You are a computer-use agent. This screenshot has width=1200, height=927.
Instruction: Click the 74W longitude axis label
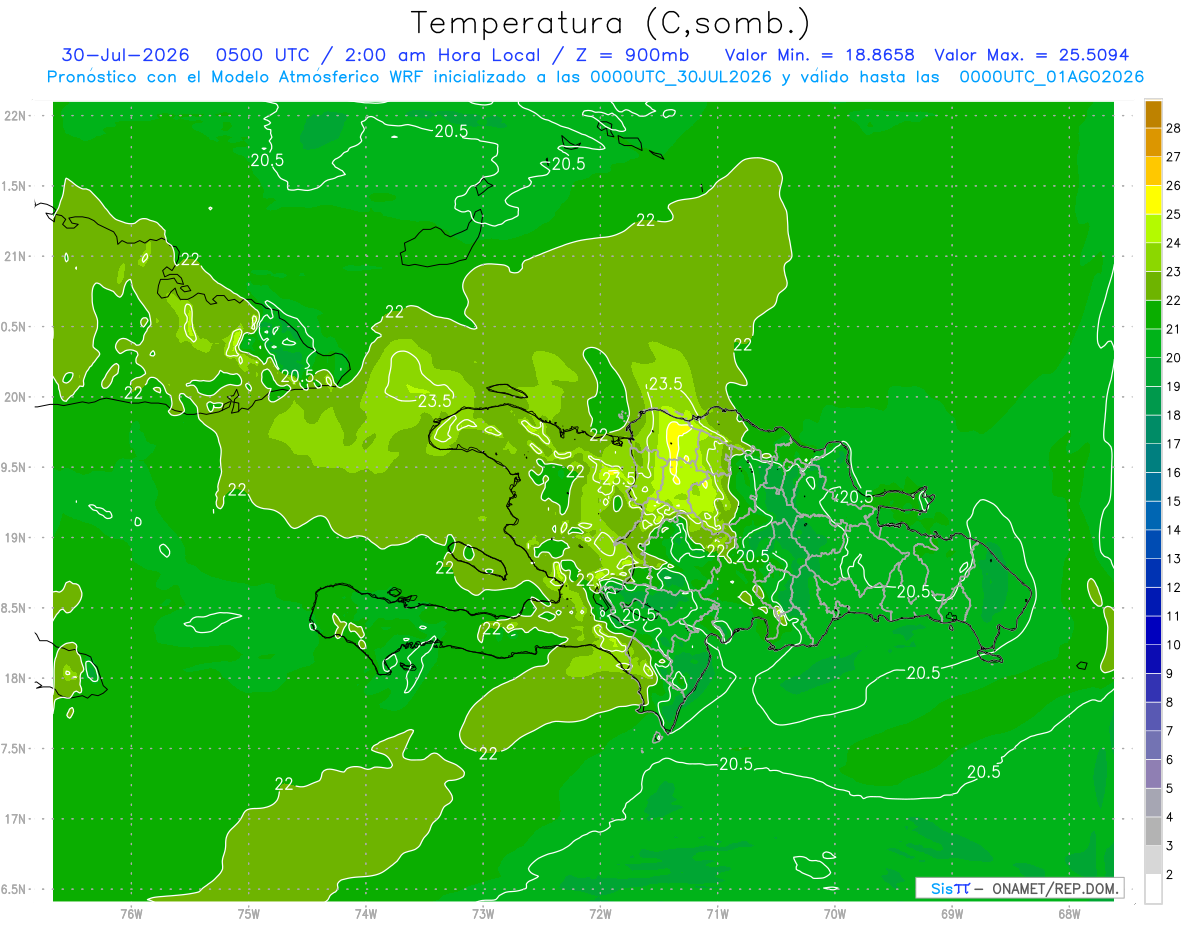pyautogui.click(x=366, y=913)
